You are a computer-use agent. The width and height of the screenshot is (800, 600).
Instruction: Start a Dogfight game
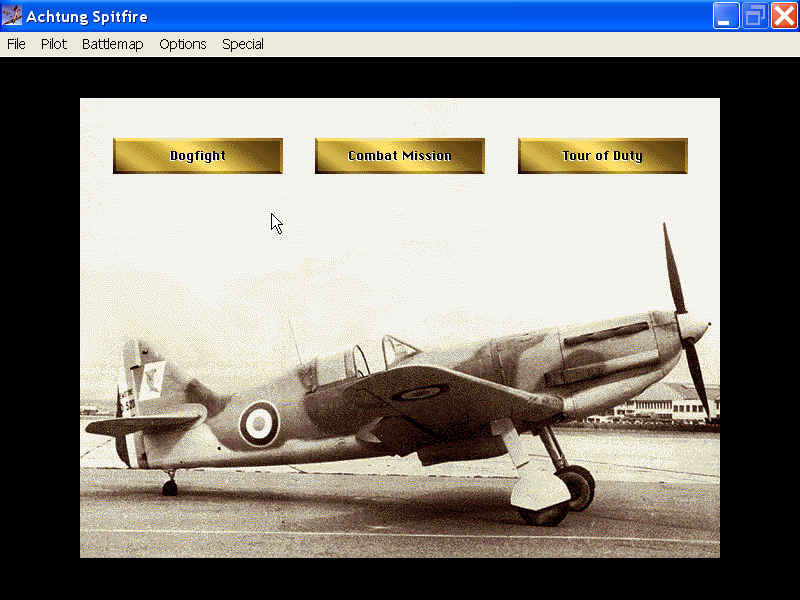[198, 156]
